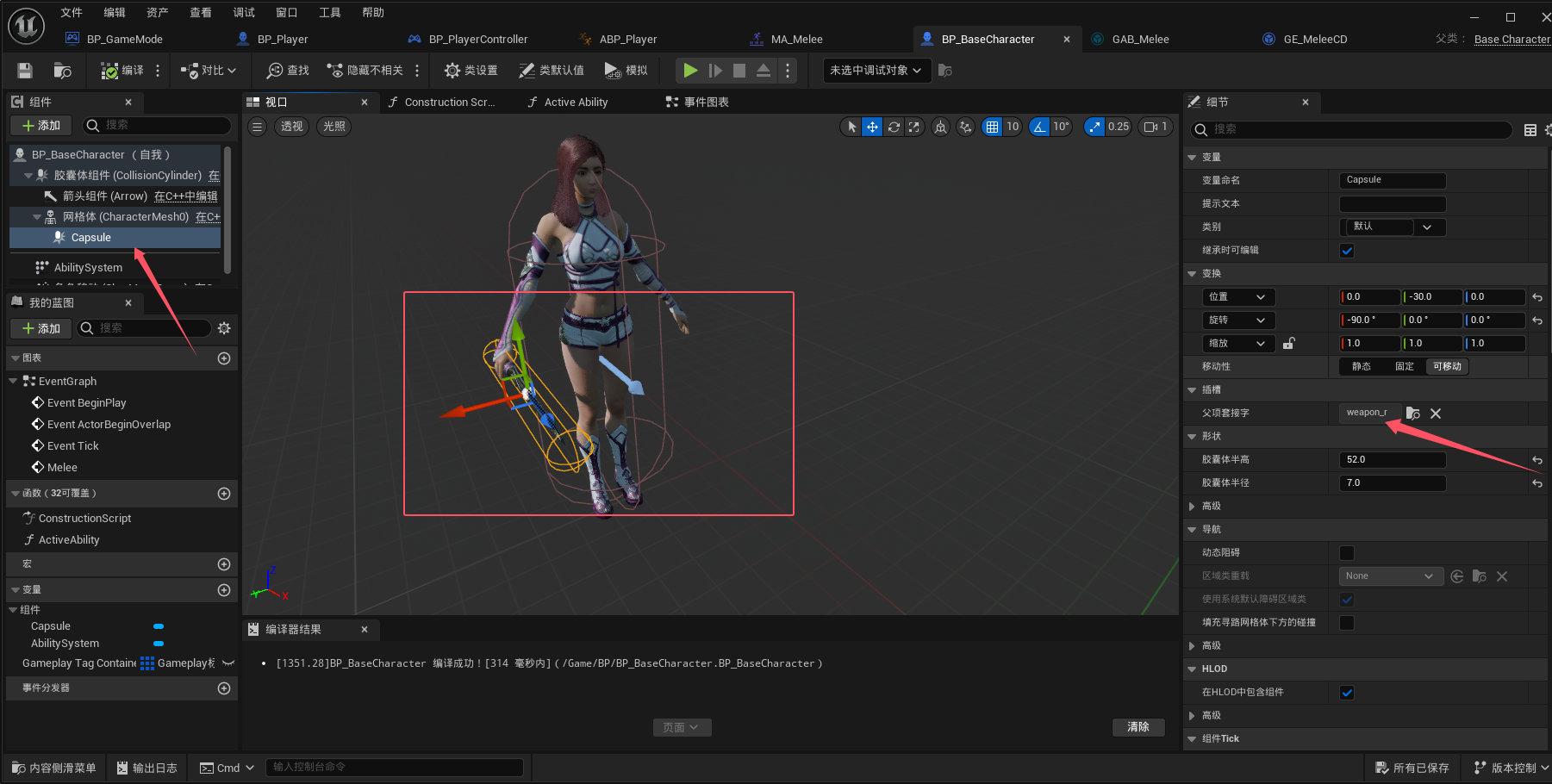The height and width of the screenshot is (784, 1552).
Task: Clear (清除) the compiler results
Action: point(1138,727)
